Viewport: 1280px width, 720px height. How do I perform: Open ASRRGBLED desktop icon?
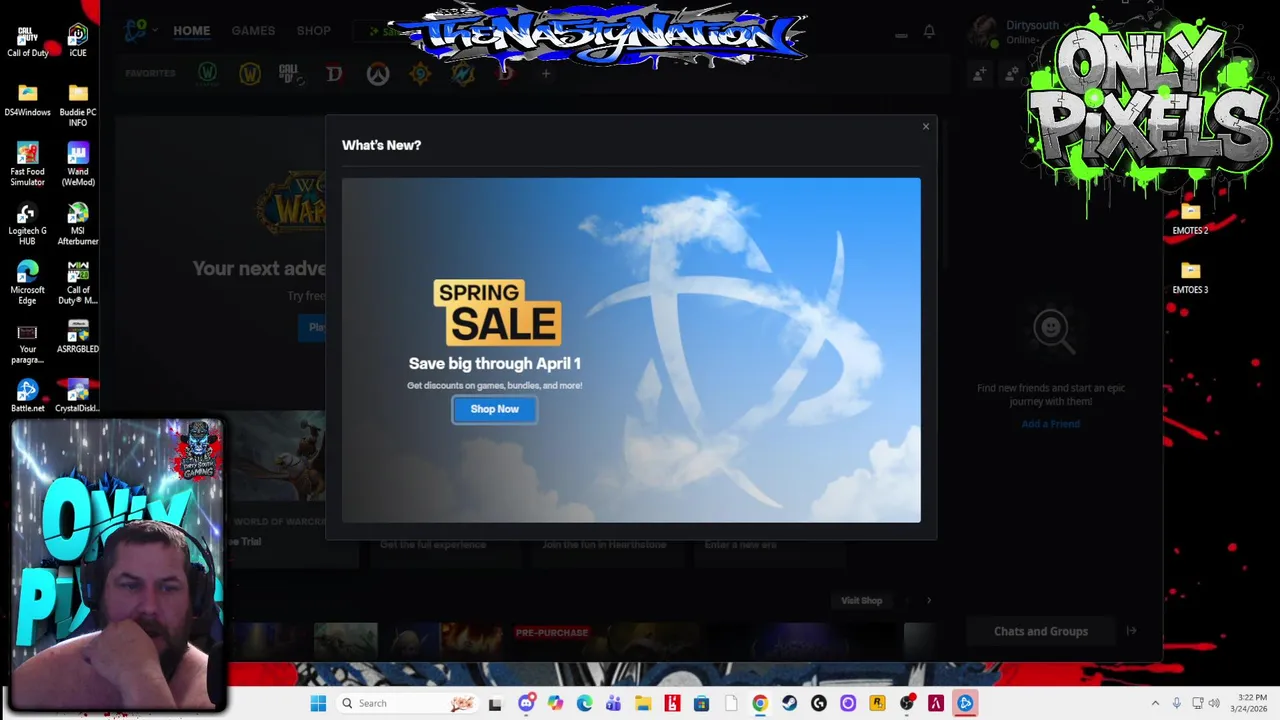(x=78, y=338)
